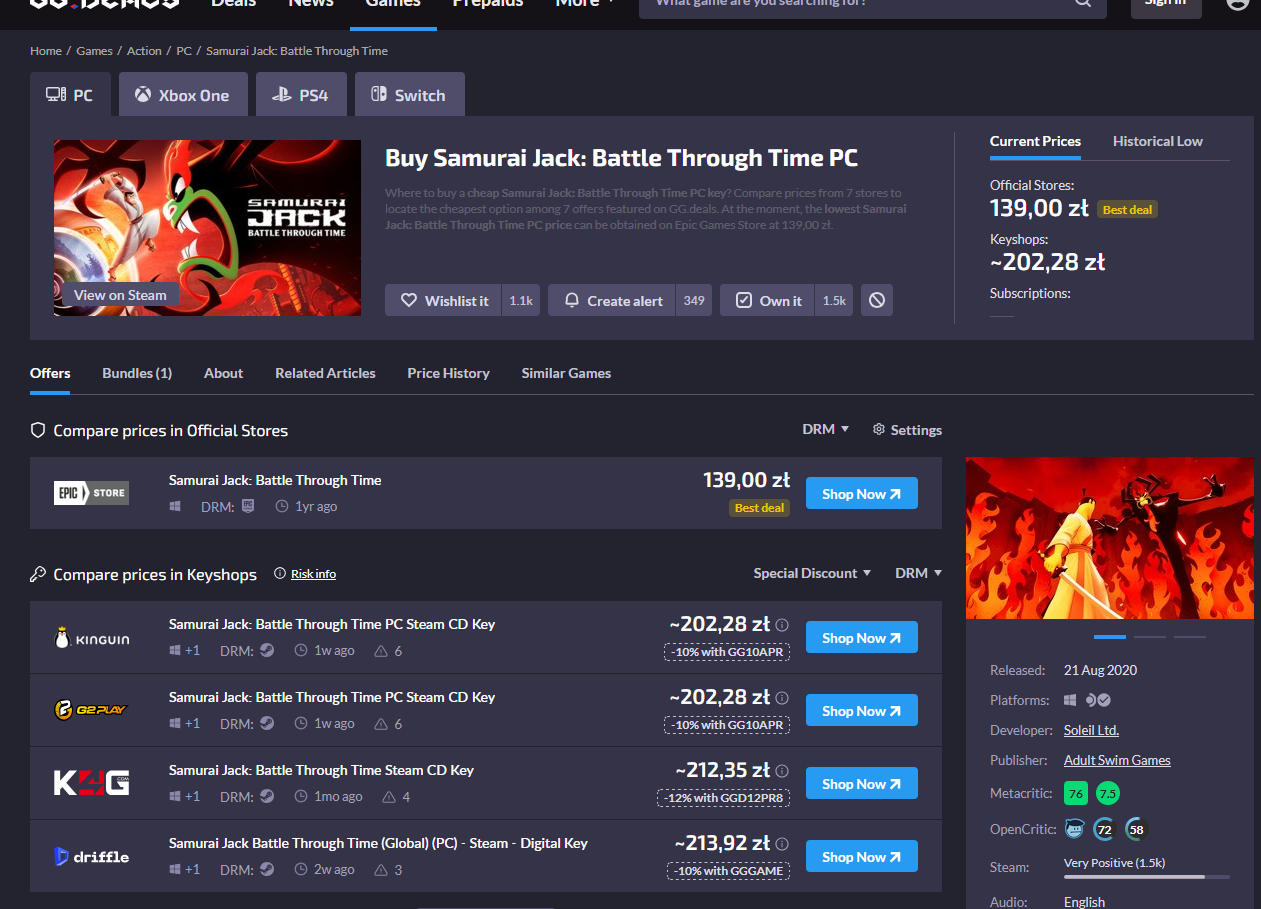Click the user account avatar icon
Screen dimensions: 1261x909
(1237, 3)
